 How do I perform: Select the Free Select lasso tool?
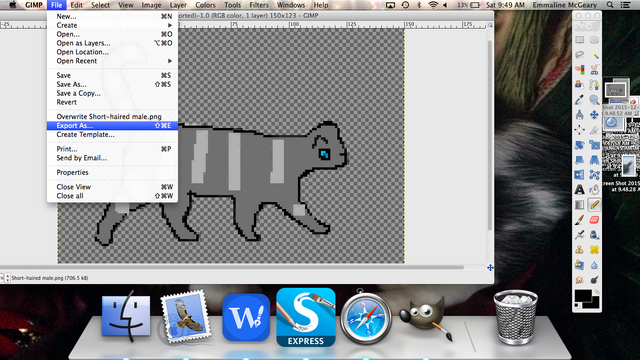(580, 55)
